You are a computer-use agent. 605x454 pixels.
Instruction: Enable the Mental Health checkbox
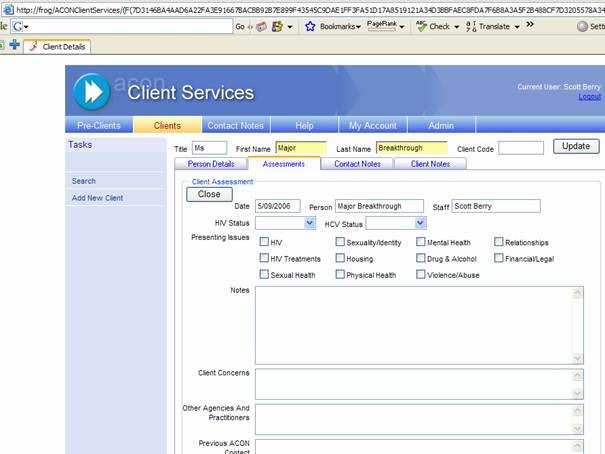[421, 242]
